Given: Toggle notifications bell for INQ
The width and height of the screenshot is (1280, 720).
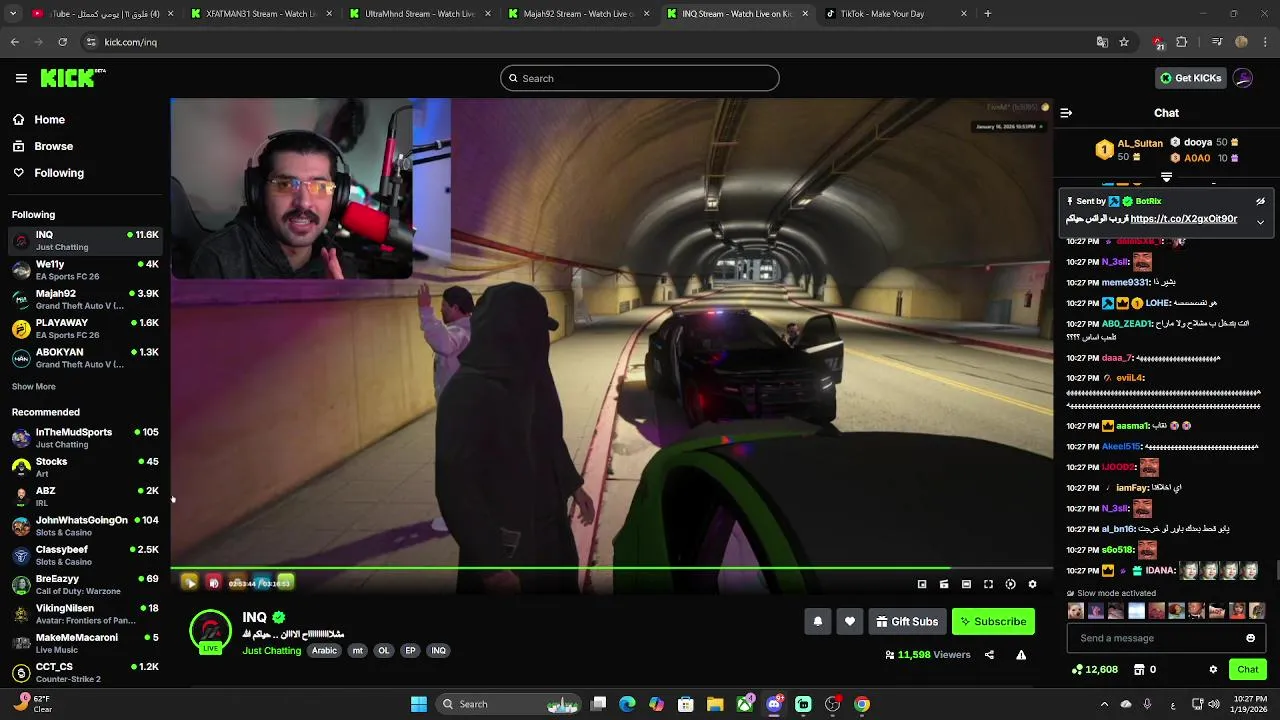Looking at the screenshot, I should 817,621.
